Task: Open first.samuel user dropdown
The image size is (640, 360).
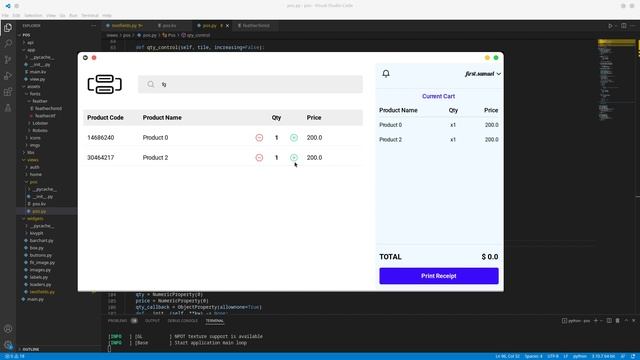Action: [483, 74]
